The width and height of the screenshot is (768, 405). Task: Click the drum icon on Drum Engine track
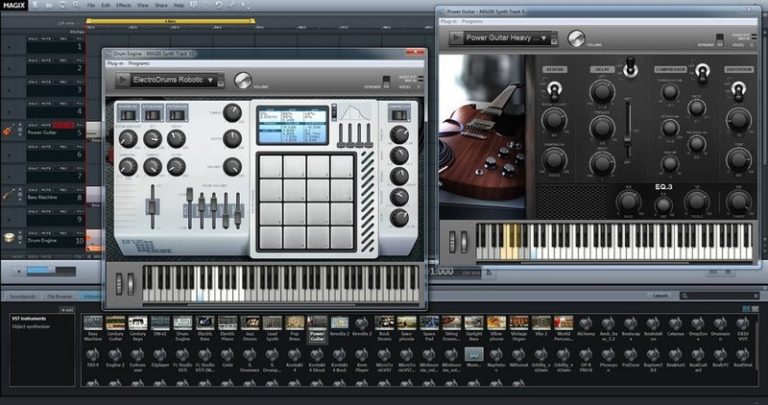pos(8,238)
